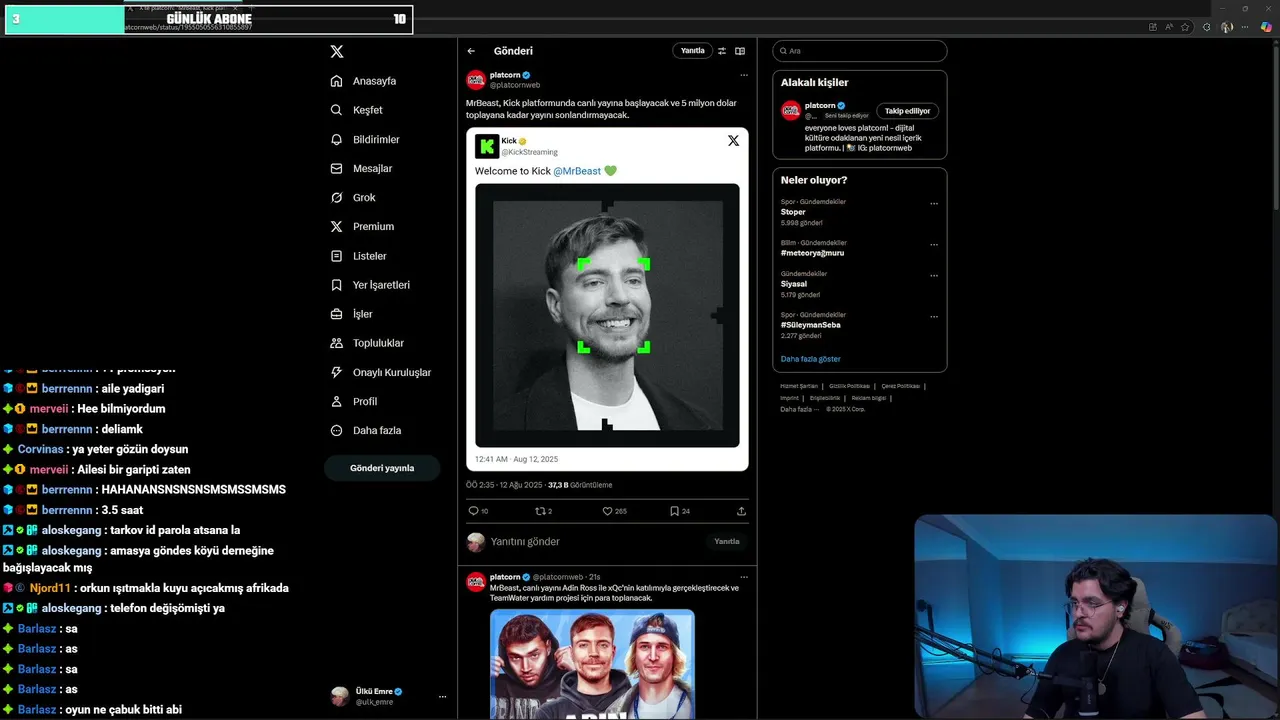The image size is (1280, 720).
Task: Click the Gönderi yayınla button
Action: coord(382,468)
